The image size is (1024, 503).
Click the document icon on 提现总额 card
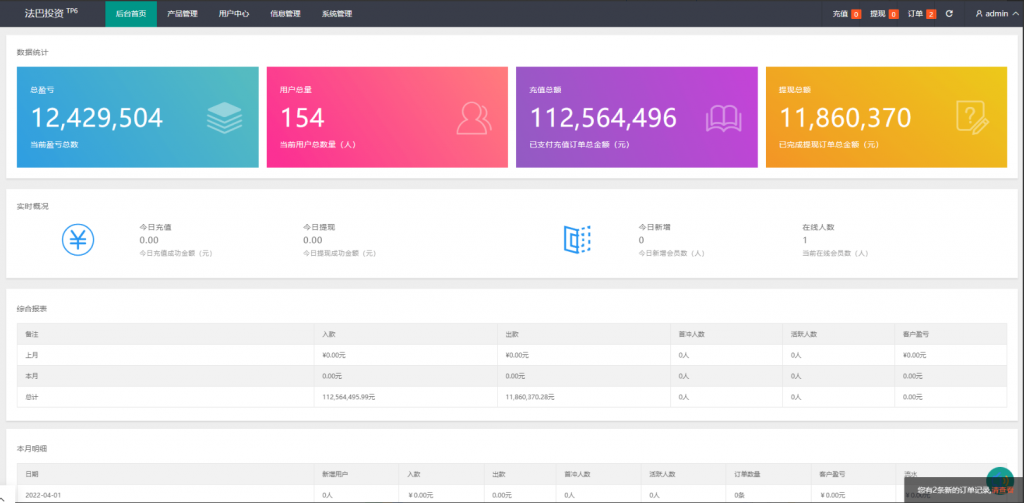[x=972, y=117]
